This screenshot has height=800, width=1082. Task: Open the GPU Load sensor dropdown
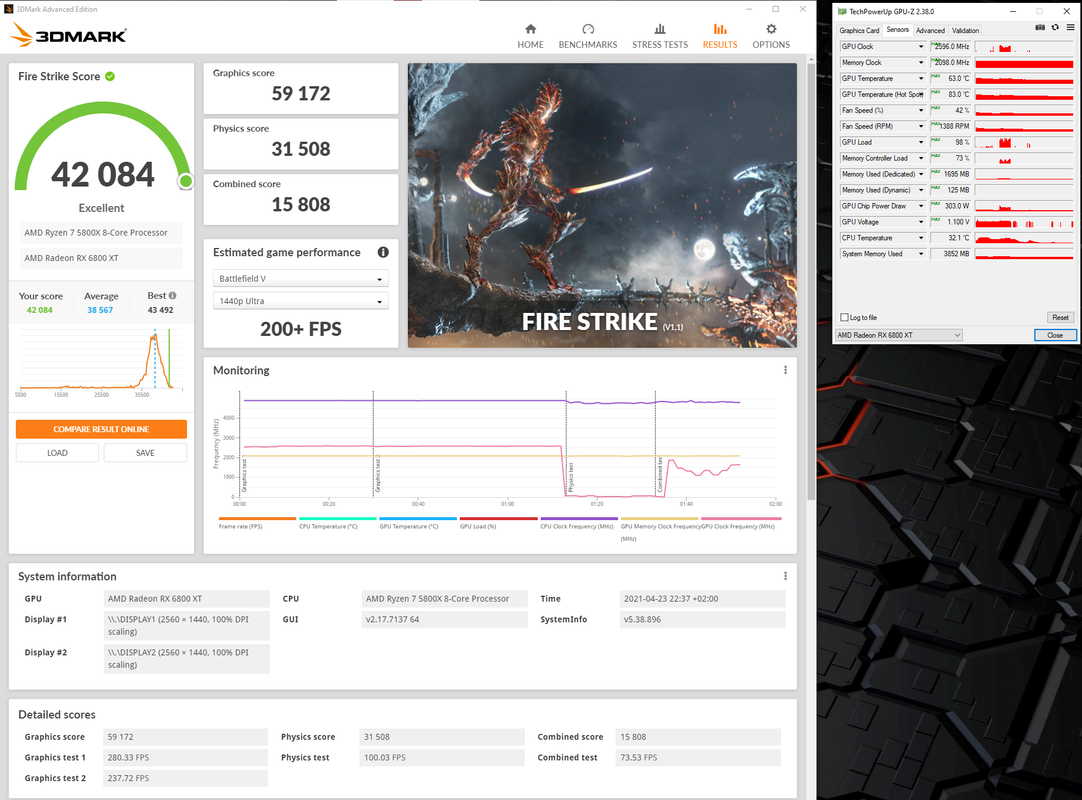coord(921,142)
